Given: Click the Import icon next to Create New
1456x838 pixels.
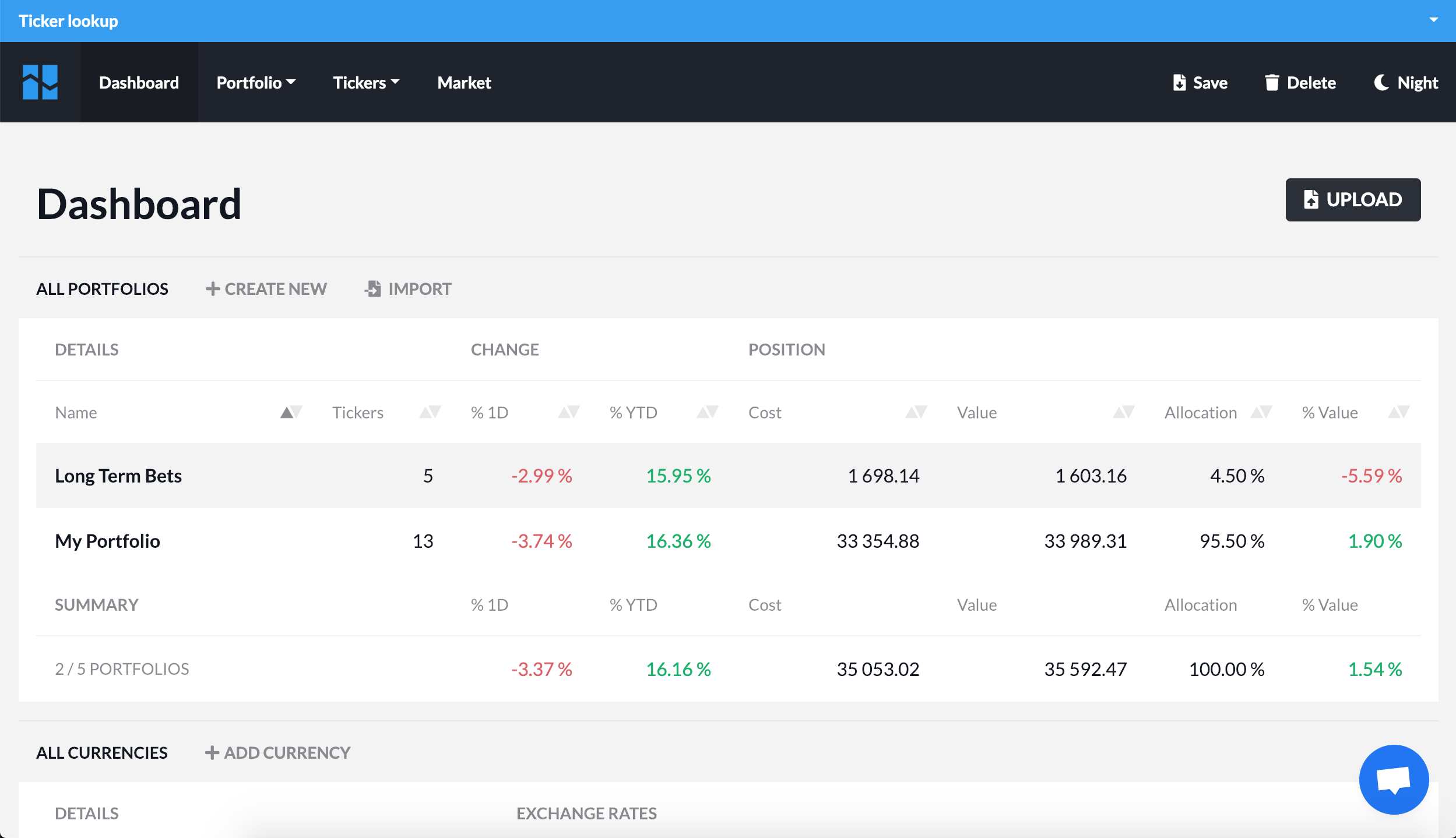Looking at the screenshot, I should click(372, 288).
